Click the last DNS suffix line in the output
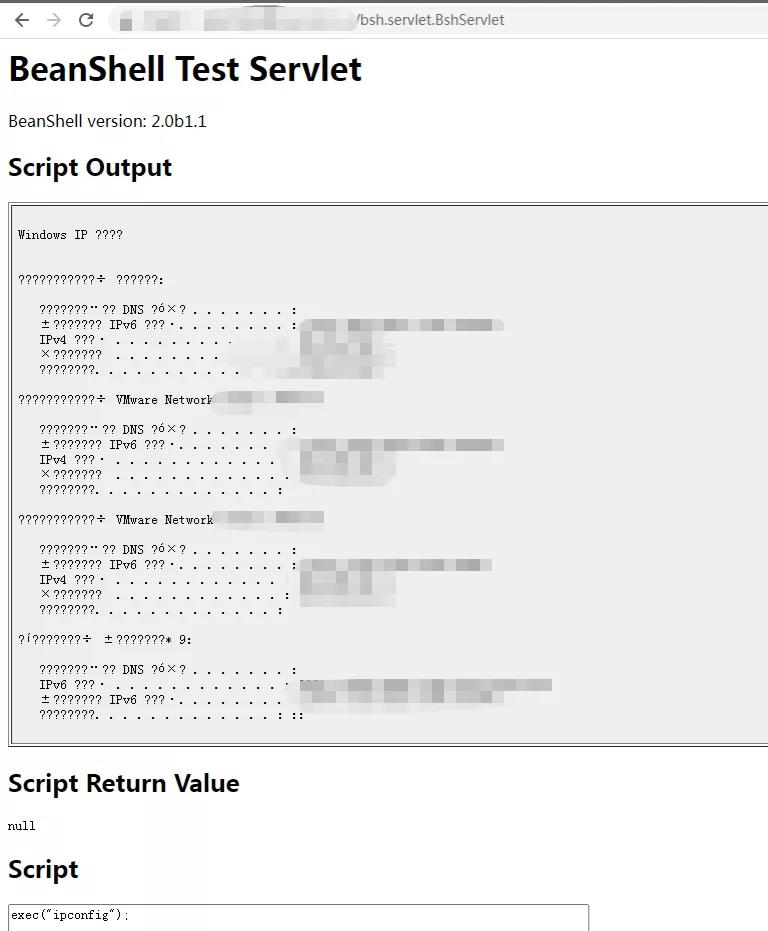This screenshot has width=768, height=931. click(x=167, y=670)
